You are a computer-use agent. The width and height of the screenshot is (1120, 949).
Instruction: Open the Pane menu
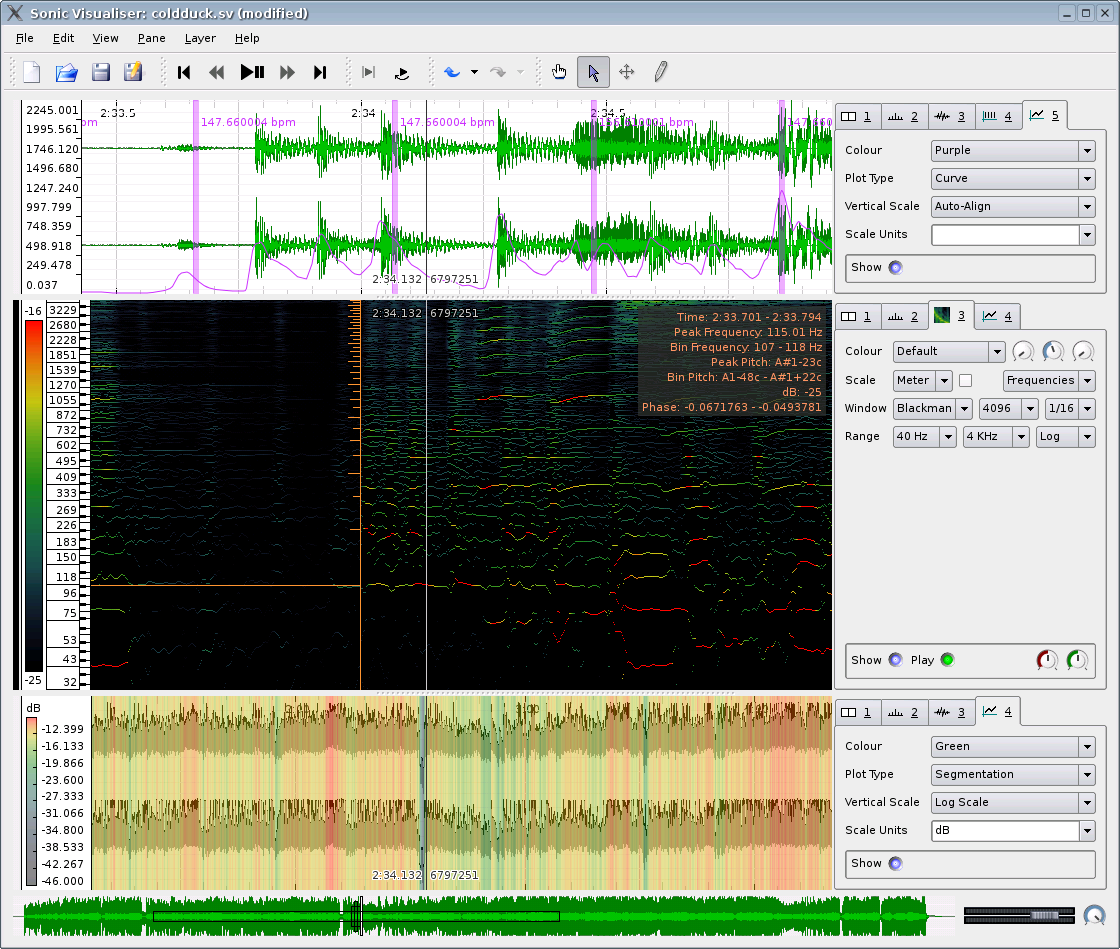click(x=152, y=38)
